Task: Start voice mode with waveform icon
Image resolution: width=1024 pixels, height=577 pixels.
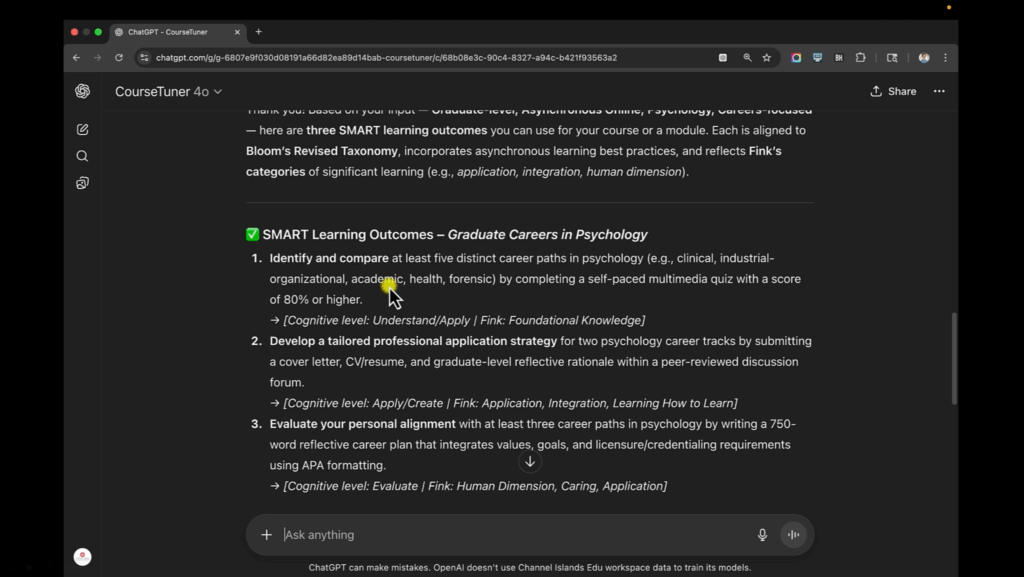Action: tap(793, 535)
